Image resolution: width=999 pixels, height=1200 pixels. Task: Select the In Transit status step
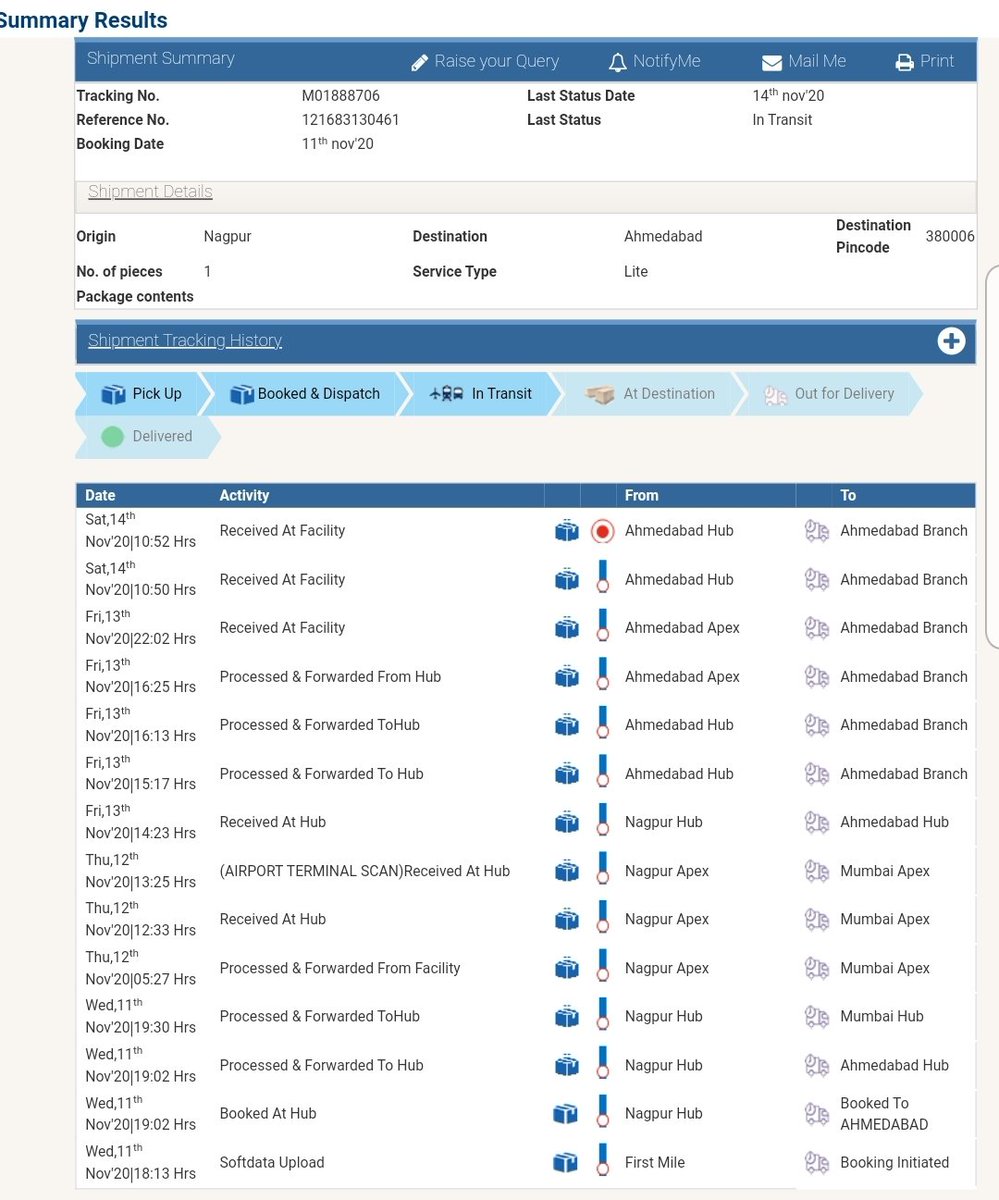480,394
